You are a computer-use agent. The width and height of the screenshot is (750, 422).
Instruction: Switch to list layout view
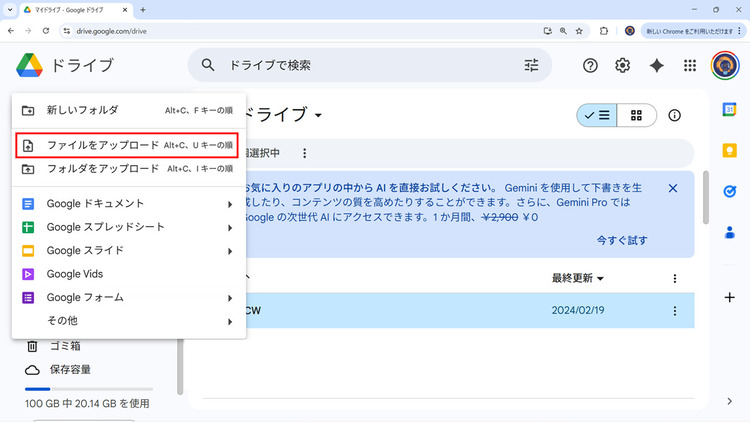pyautogui.click(x=597, y=115)
